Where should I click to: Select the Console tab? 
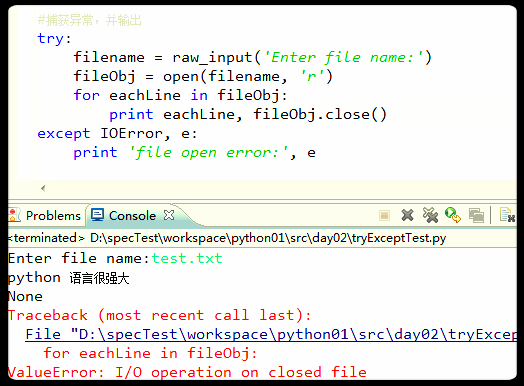click(x=132, y=216)
